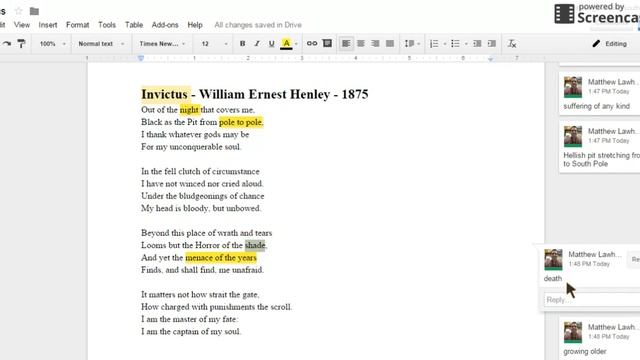
Task: Align text left
Action: [346, 44]
